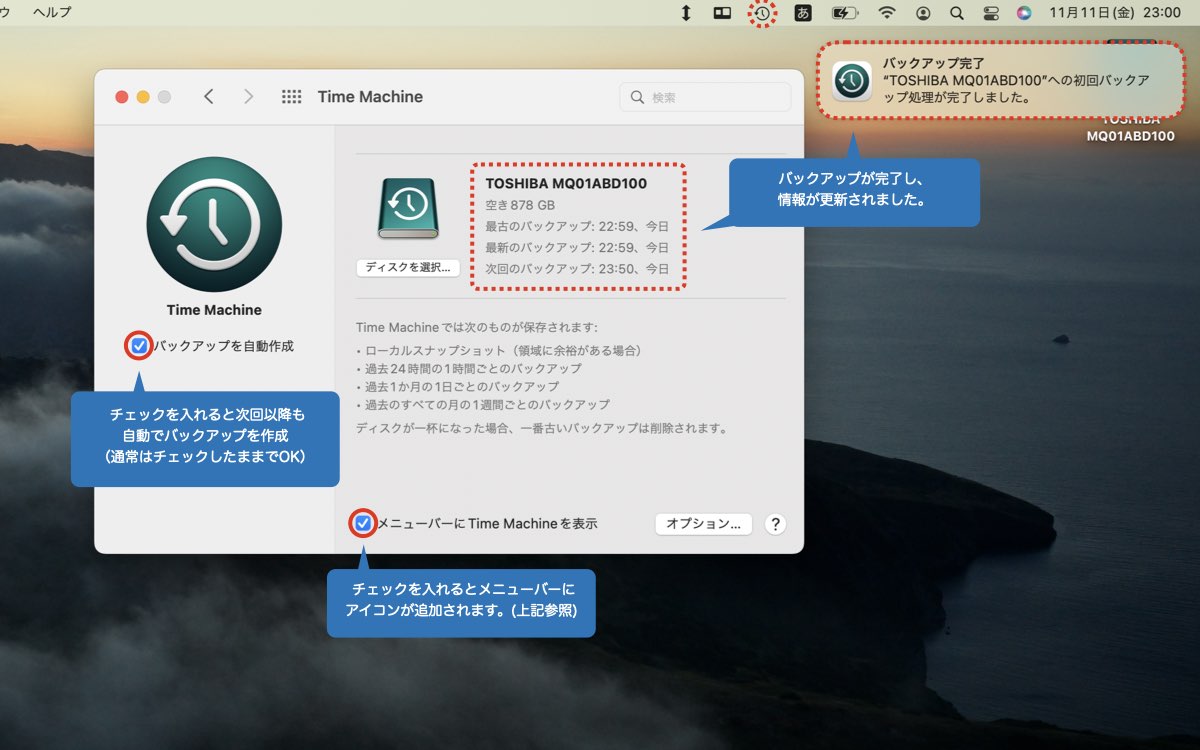Image resolution: width=1200 pixels, height=750 pixels.
Task: Open the window layout menu bar icon
Action: pos(722,13)
